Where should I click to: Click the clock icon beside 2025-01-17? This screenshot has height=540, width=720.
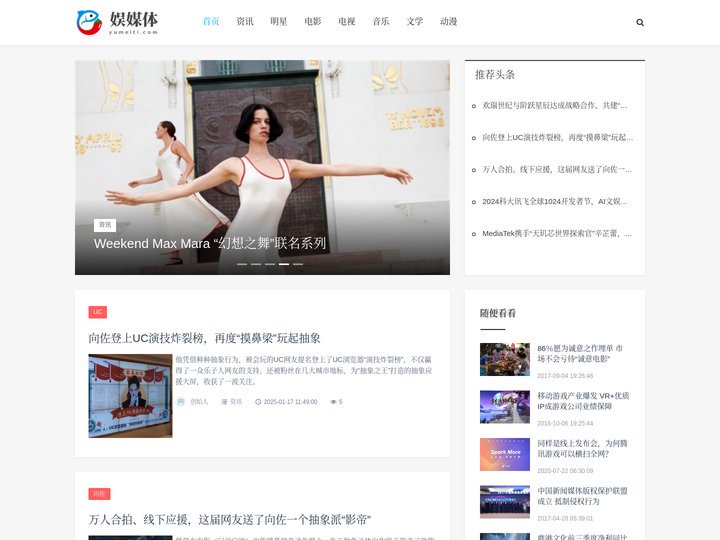[258, 402]
